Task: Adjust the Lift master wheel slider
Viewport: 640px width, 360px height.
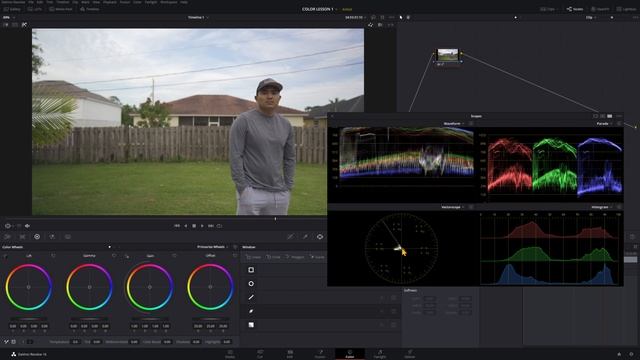Action: pyautogui.click(x=28, y=318)
